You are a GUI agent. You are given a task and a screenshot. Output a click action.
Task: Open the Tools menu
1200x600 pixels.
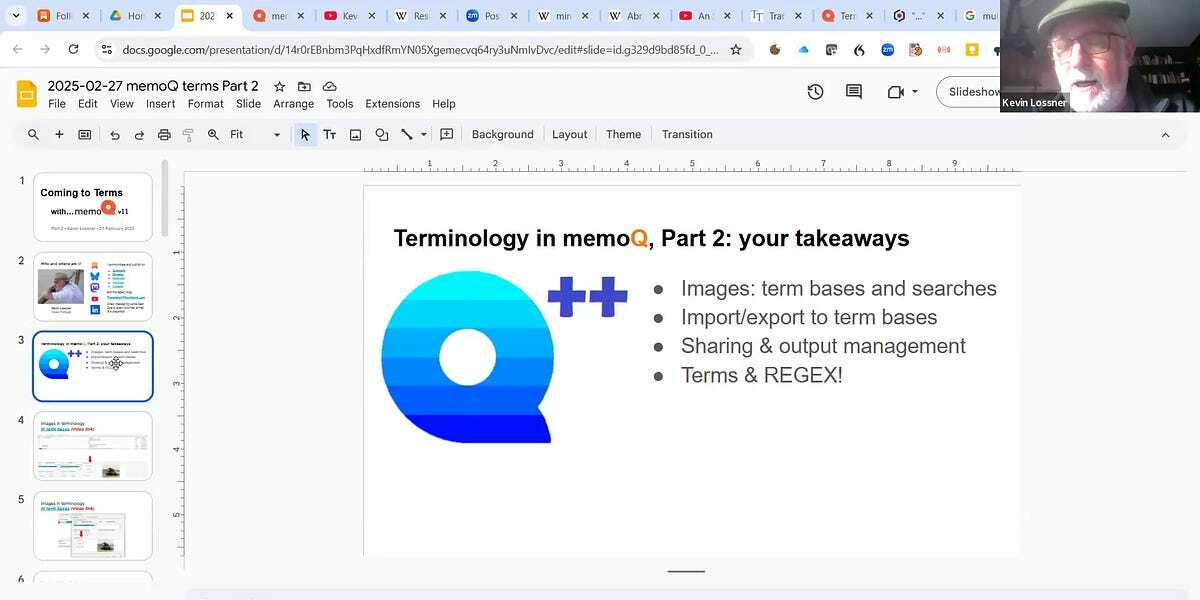pos(340,104)
